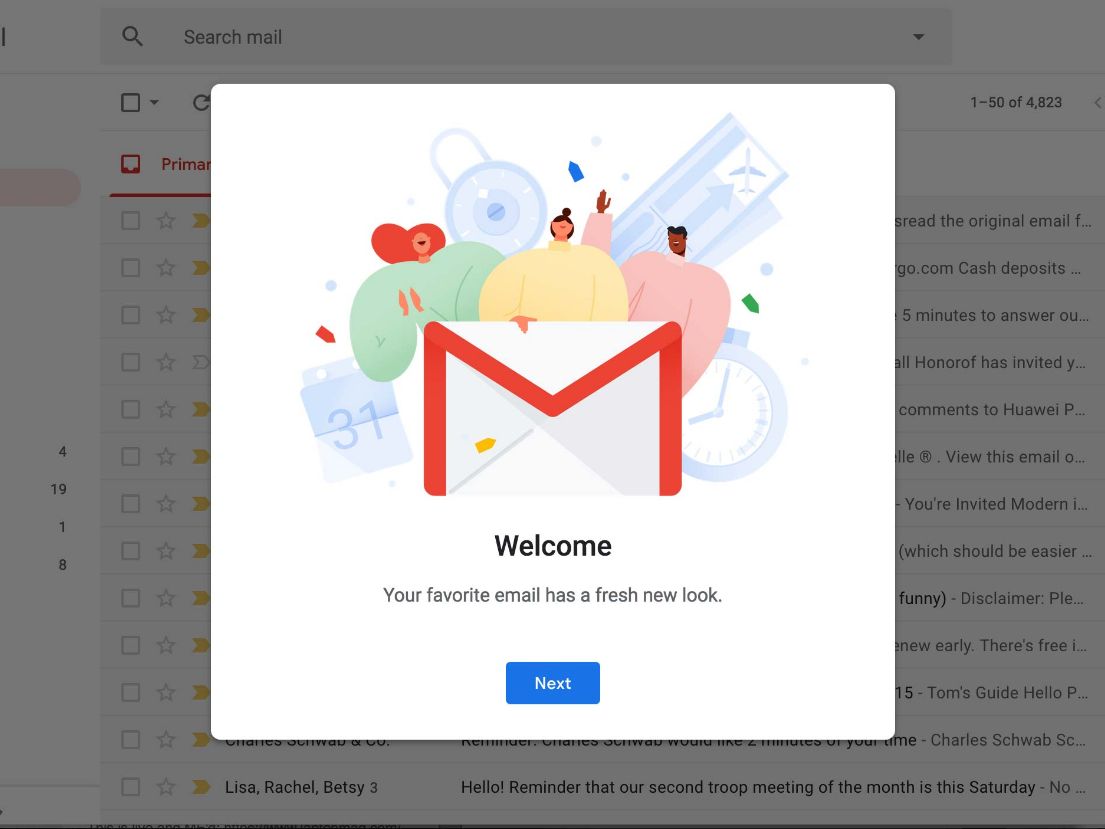Expand the select-all dropdown arrow

click(x=154, y=103)
